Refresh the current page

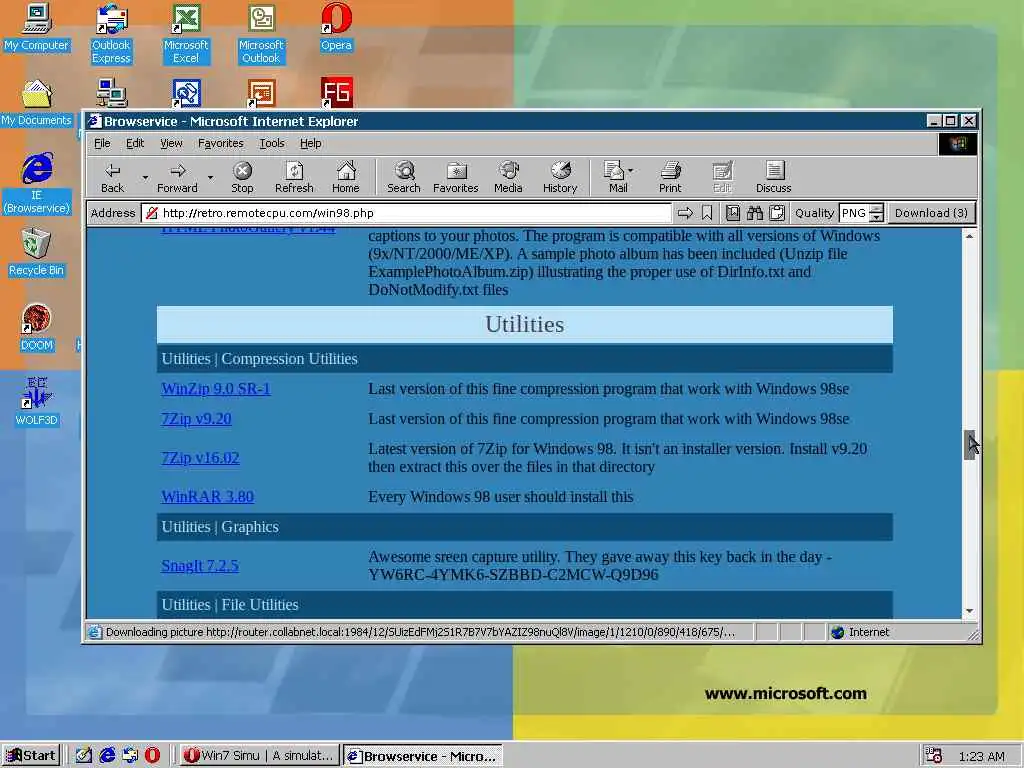[x=294, y=178]
